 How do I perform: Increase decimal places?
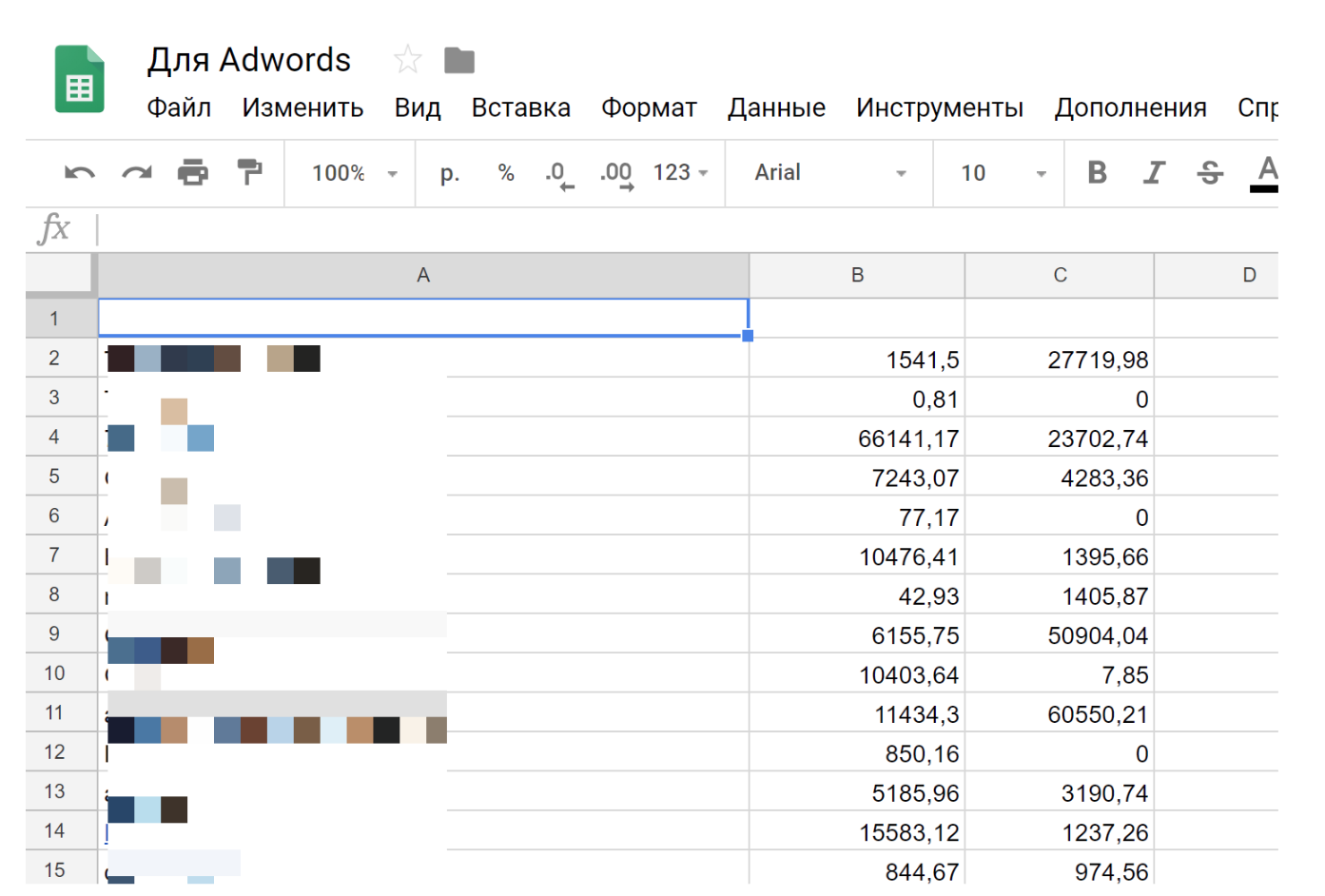(x=616, y=175)
